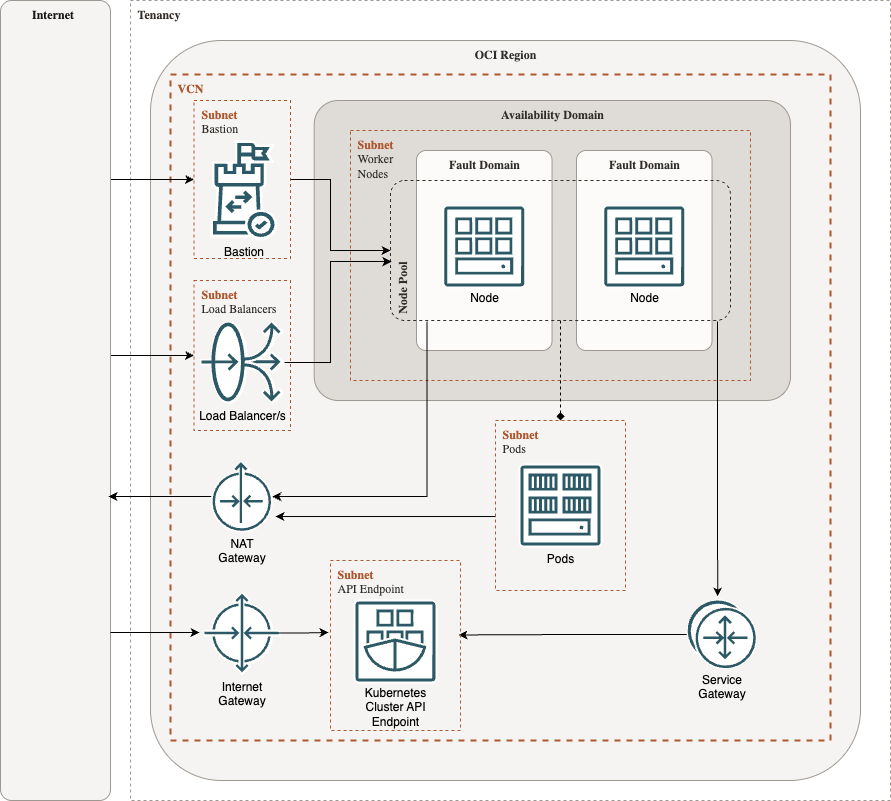Click the NAT Gateway icon
This screenshot has height=801, width=891.
(x=242, y=497)
